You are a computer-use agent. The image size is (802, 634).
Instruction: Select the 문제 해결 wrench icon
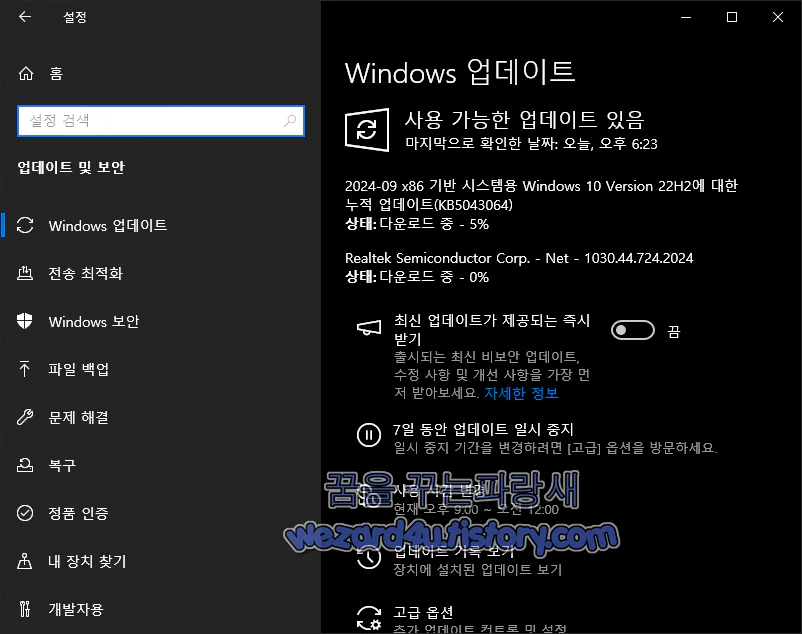pyautogui.click(x=25, y=417)
